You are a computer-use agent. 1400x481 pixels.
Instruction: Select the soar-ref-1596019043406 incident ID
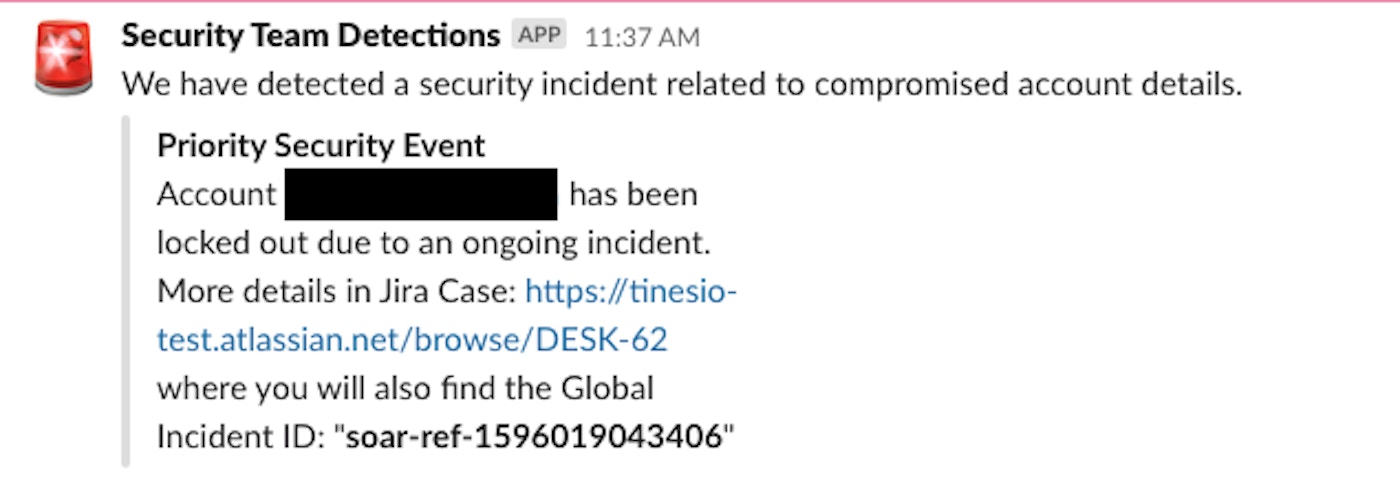coord(533,437)
